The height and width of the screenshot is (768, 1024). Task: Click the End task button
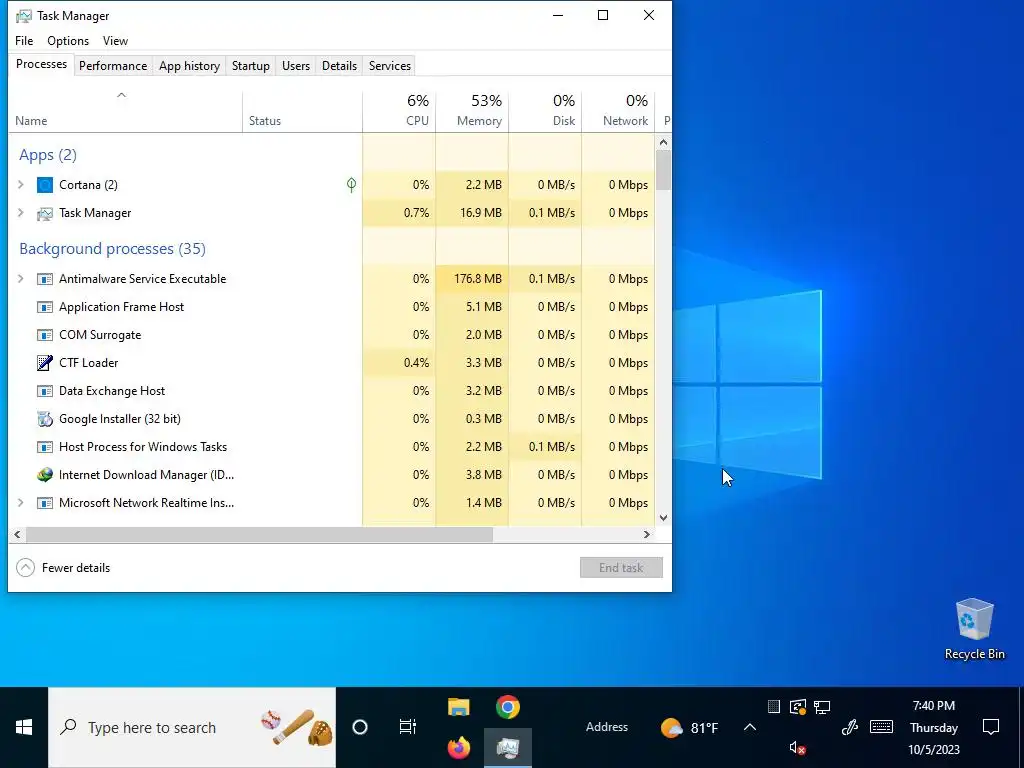coord(621,568)
